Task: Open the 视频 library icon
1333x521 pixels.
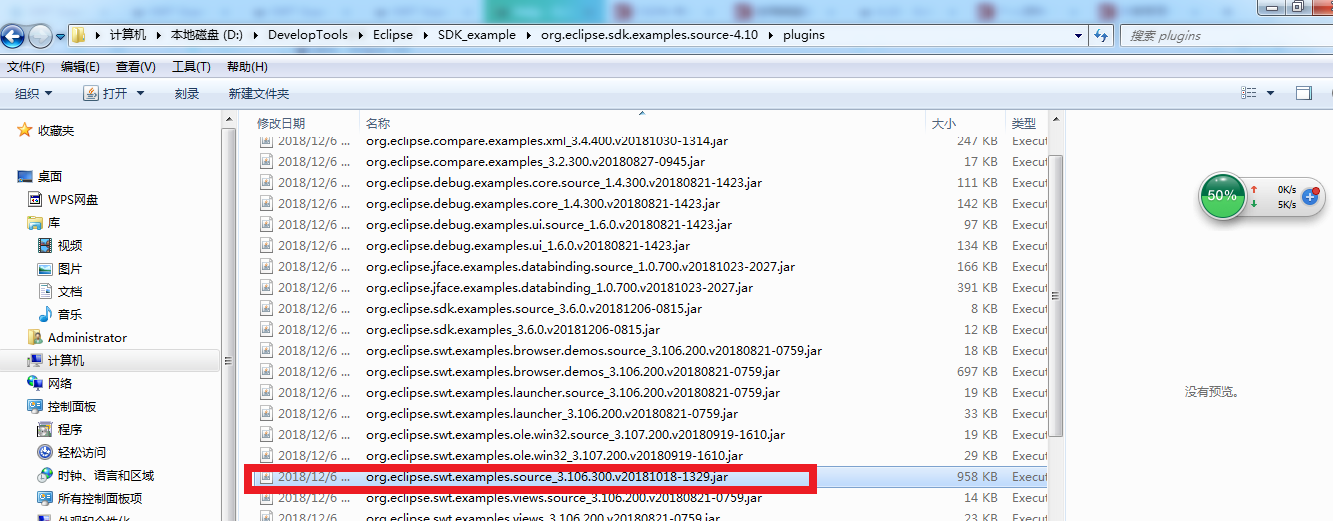Action: 45,245
